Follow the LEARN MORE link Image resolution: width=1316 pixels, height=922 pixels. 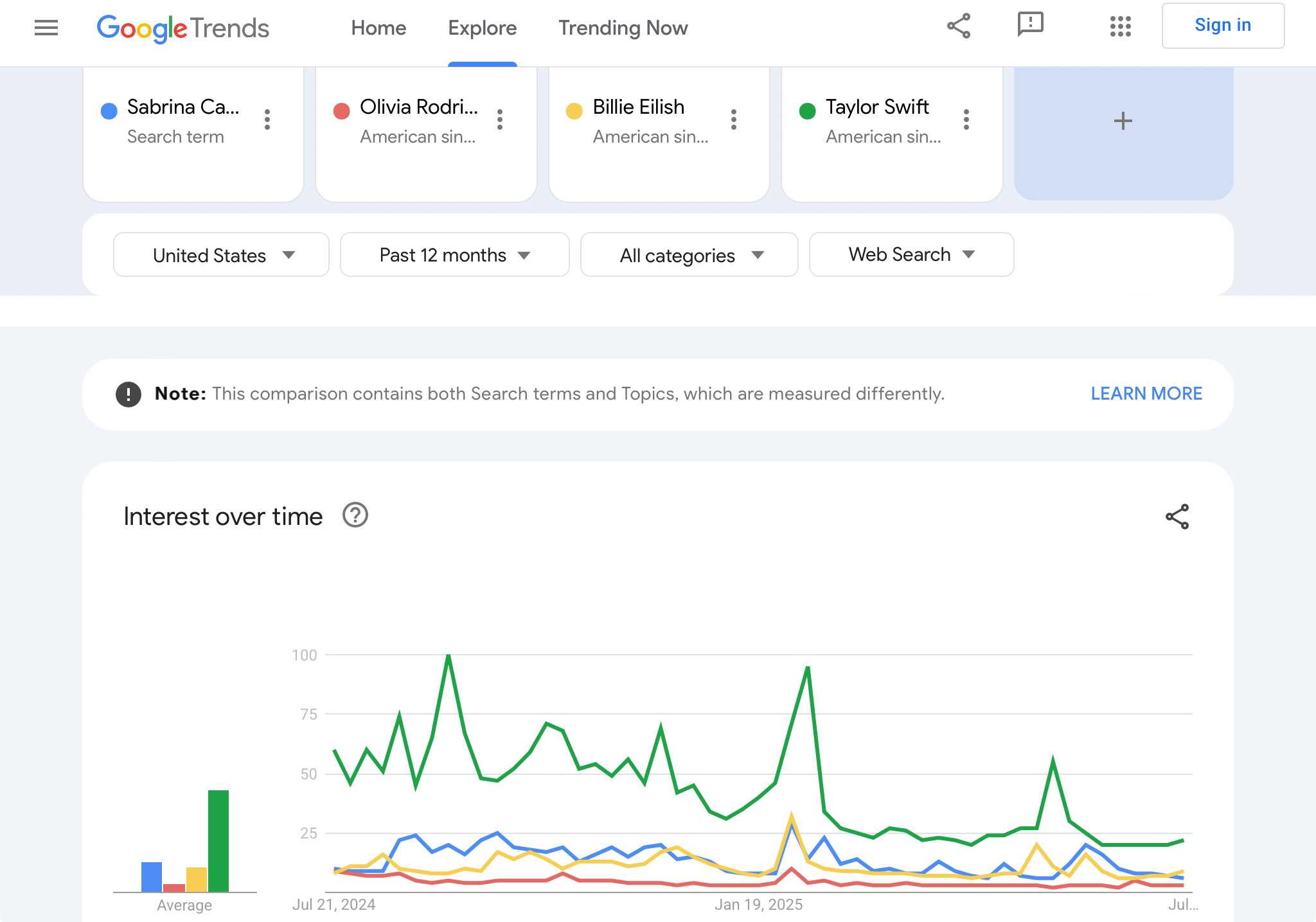[1146, 394]
